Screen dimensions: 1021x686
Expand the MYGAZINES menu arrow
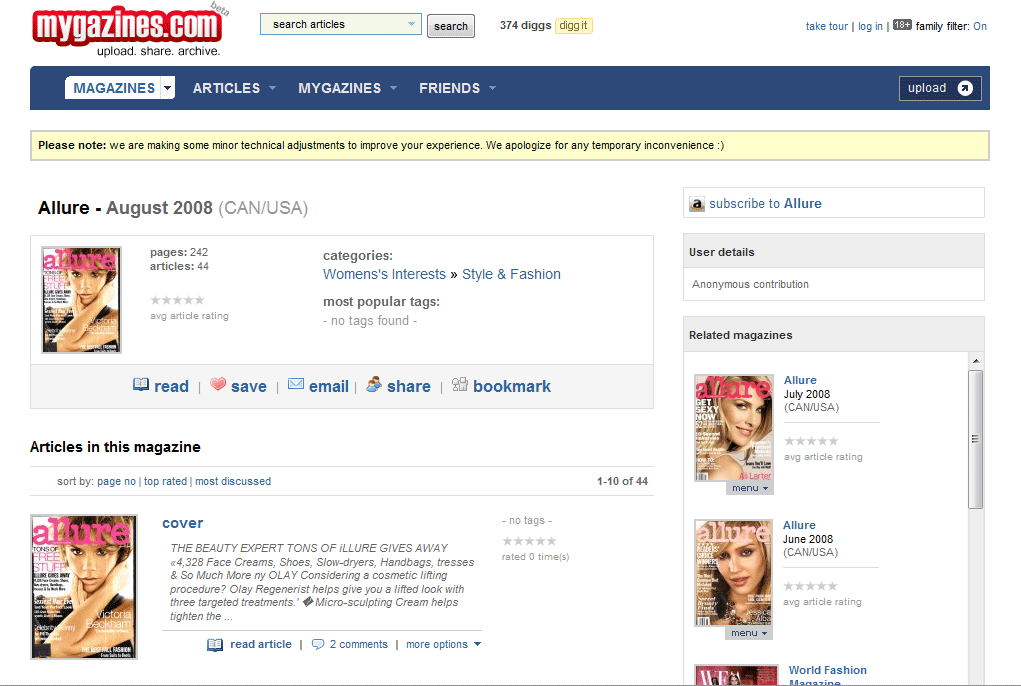tap(393, 88)
